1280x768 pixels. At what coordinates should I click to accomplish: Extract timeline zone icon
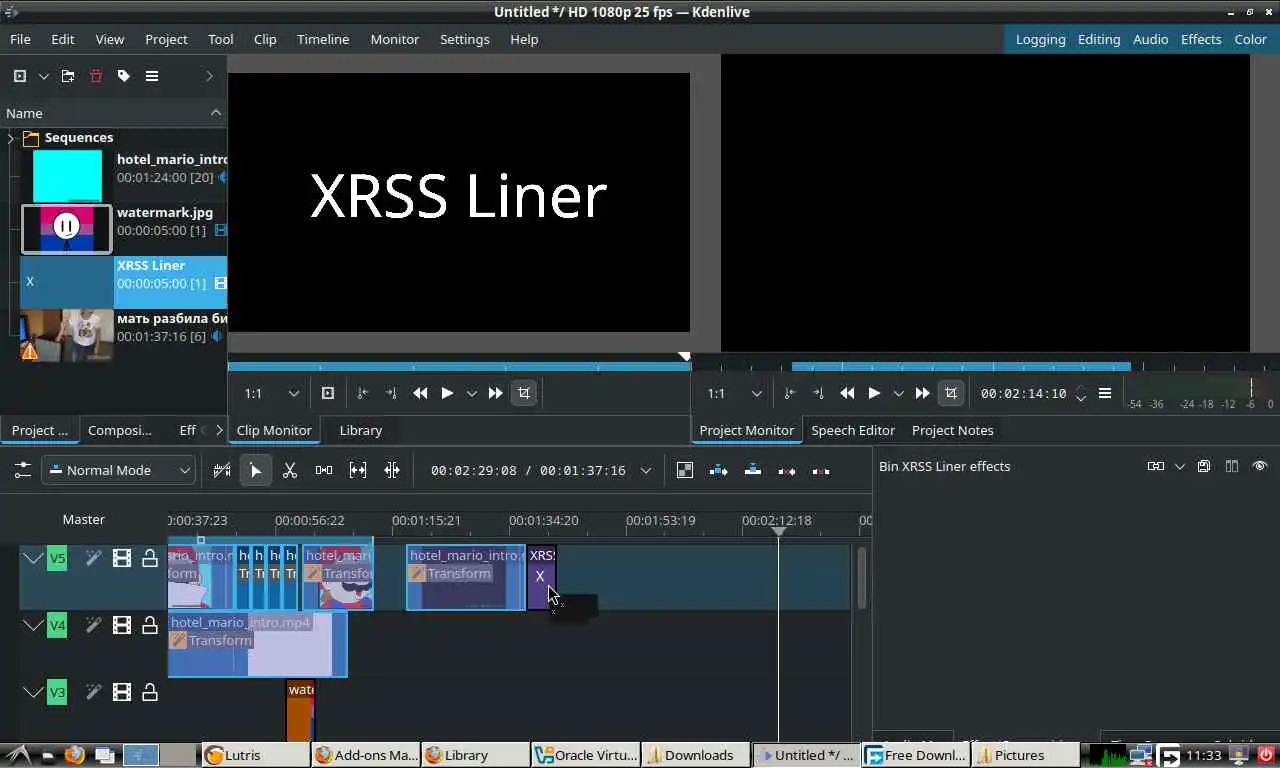click(787, 470)
